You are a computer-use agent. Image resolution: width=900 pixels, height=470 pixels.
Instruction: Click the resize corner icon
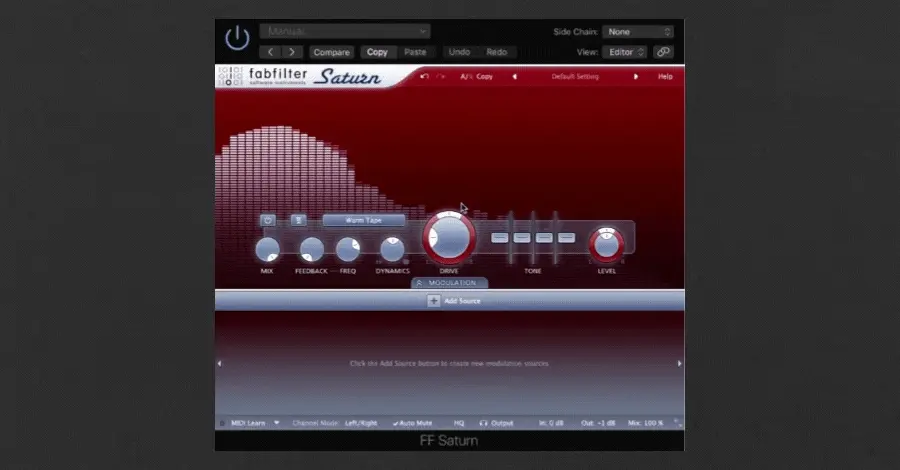(x=678, y=423)
